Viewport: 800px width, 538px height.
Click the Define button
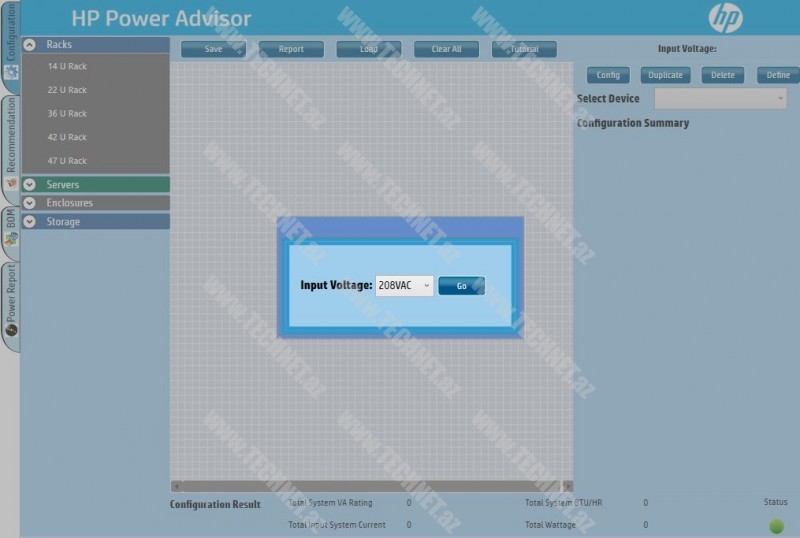point(778,75)
